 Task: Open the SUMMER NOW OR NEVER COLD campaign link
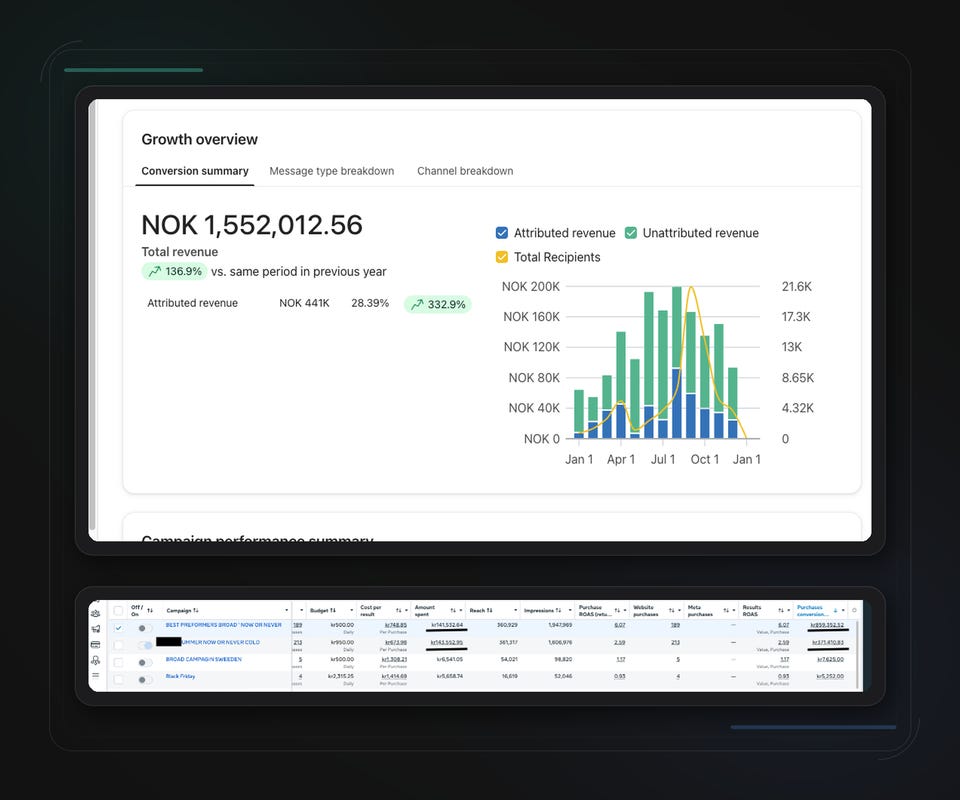[221, 642]
